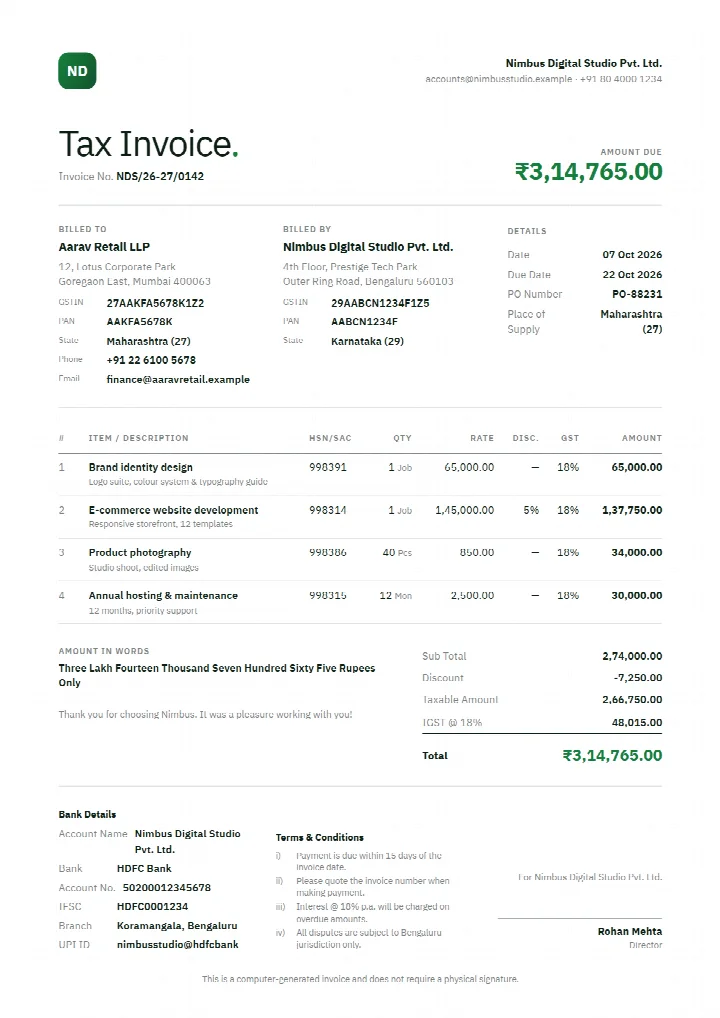Click HDFC Bank value
Screen dimensions: 720x1018
coord(144,869)
